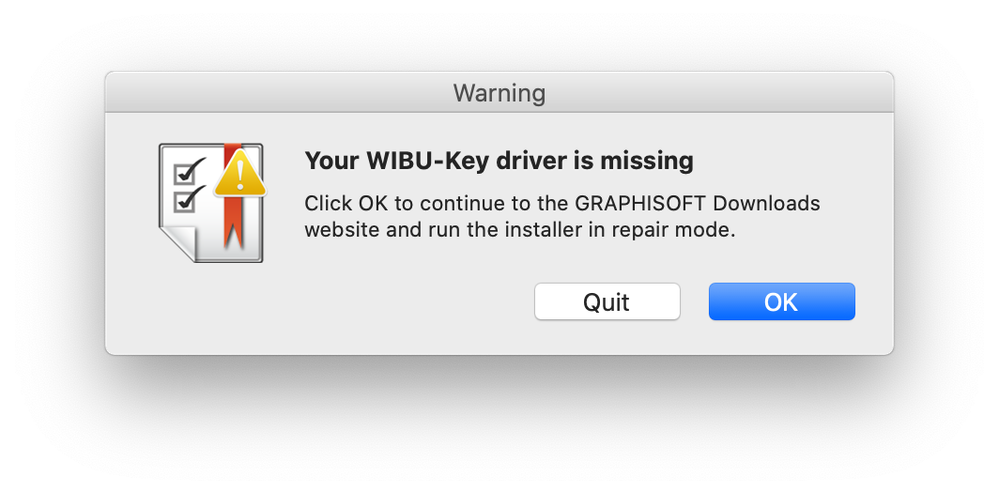Viewport: 999px width, 494px height.
Task: Click the "Click OK to continue" text line
Action: coord(400,204)
